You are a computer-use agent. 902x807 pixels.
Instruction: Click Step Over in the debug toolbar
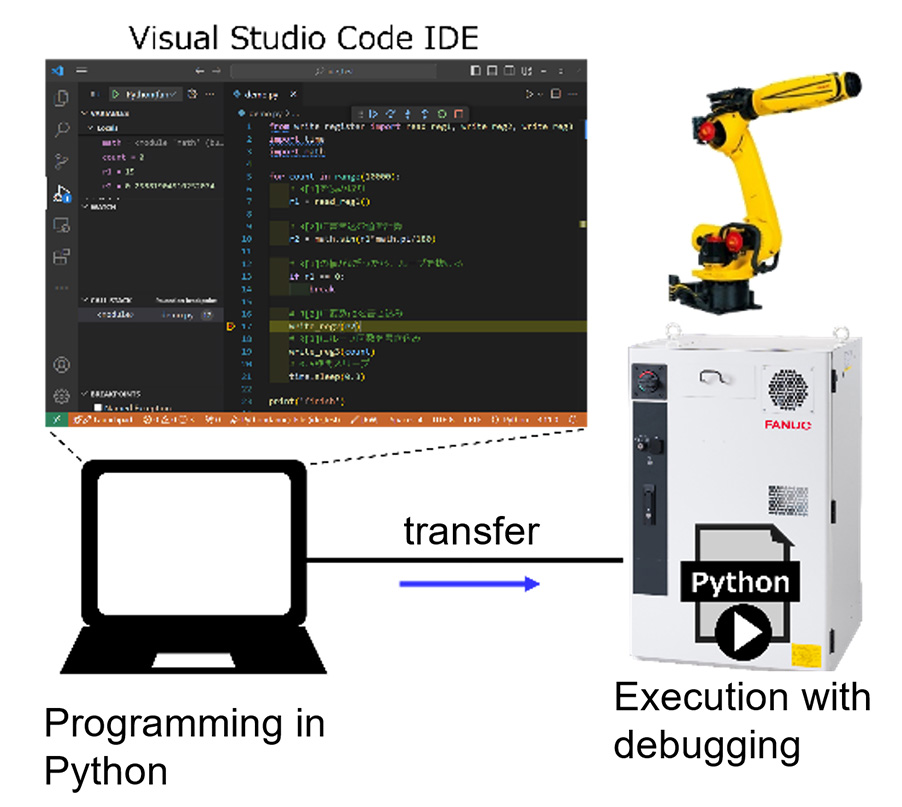(x=391, y=114)
